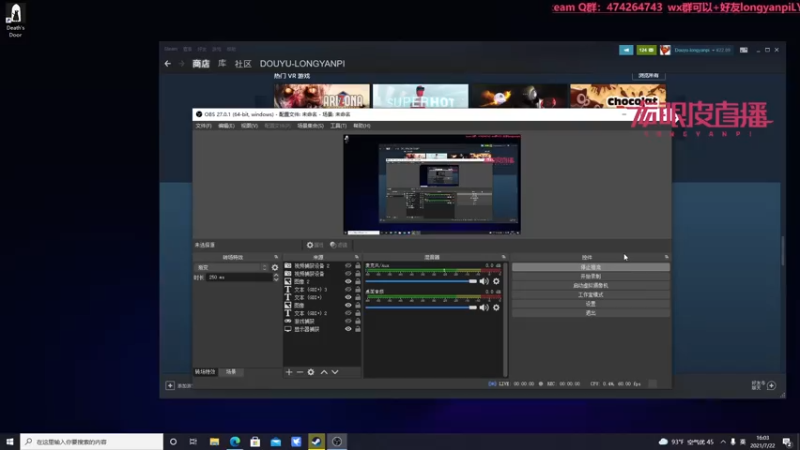Hide the 图像 2 source
The image size is (800, 450).
348,282
